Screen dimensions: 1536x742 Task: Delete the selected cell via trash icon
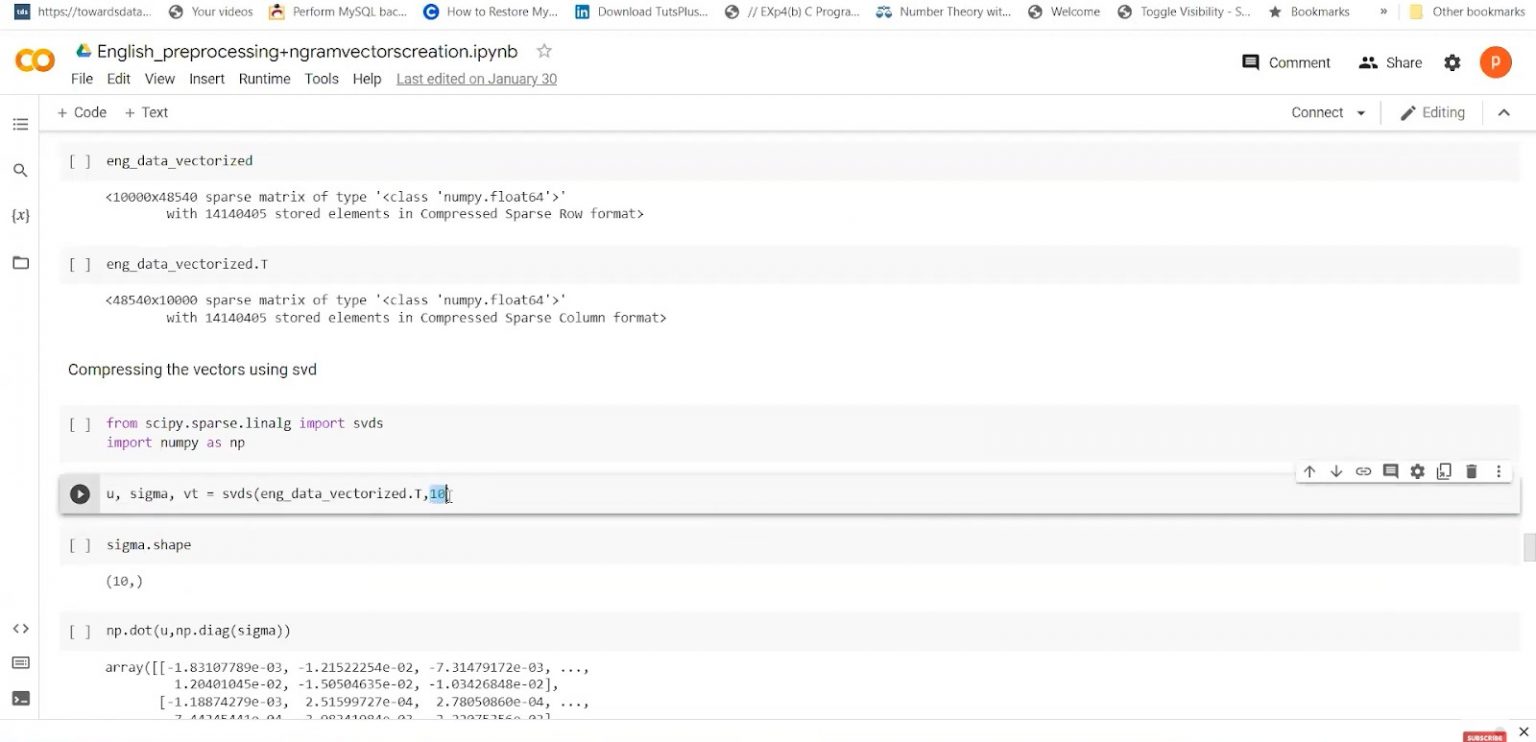(x=1470, y=471)
